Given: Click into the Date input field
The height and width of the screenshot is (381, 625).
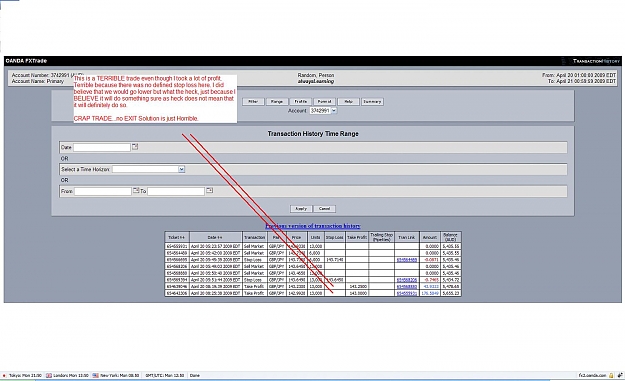Looking at the screenshot, I should coord(102,147).
